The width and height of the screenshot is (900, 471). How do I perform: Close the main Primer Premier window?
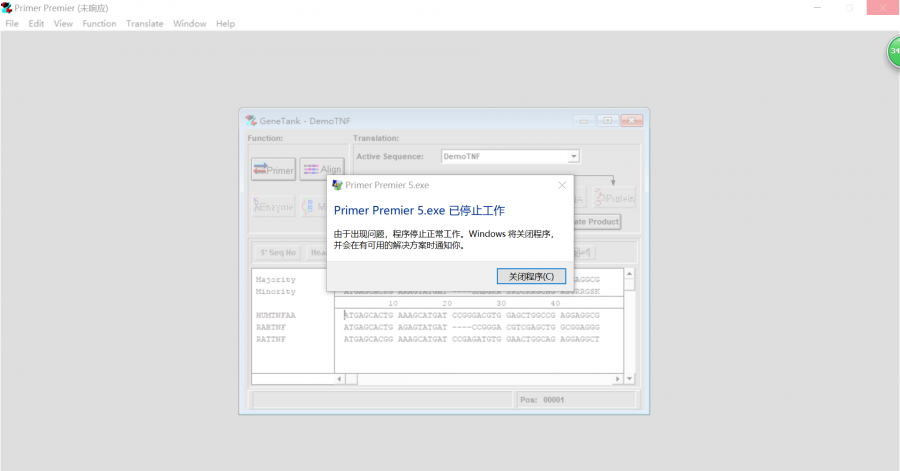pyautogui.click(x=883, y=7)
